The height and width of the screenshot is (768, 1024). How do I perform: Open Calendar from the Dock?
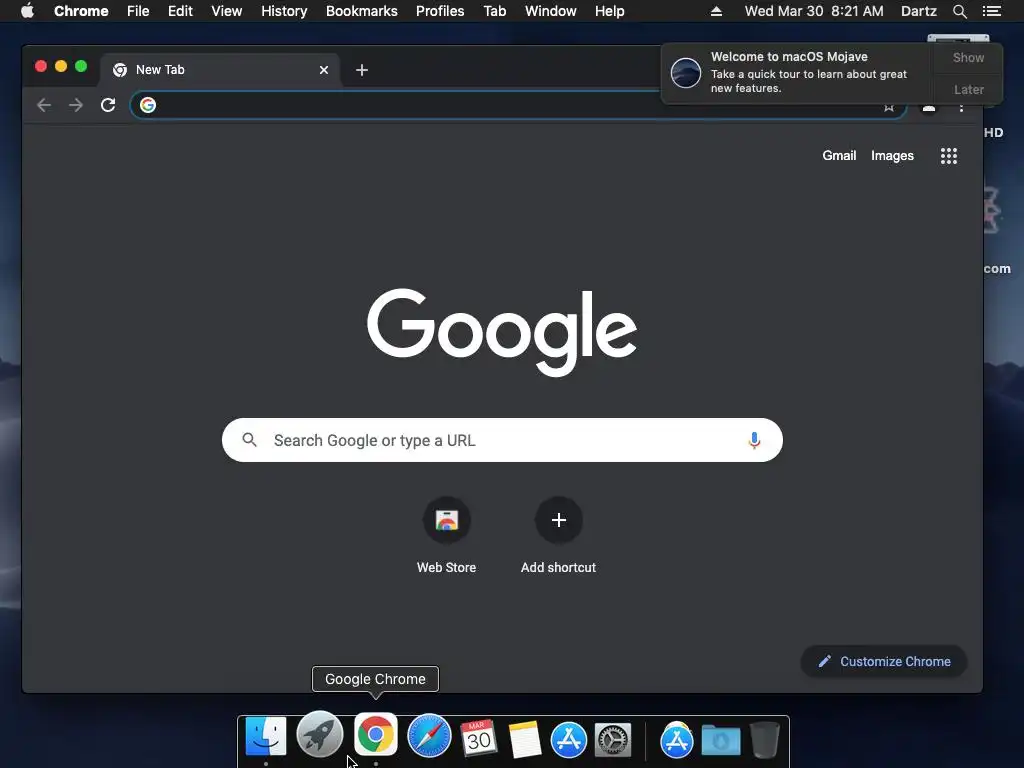click(479, 738)
